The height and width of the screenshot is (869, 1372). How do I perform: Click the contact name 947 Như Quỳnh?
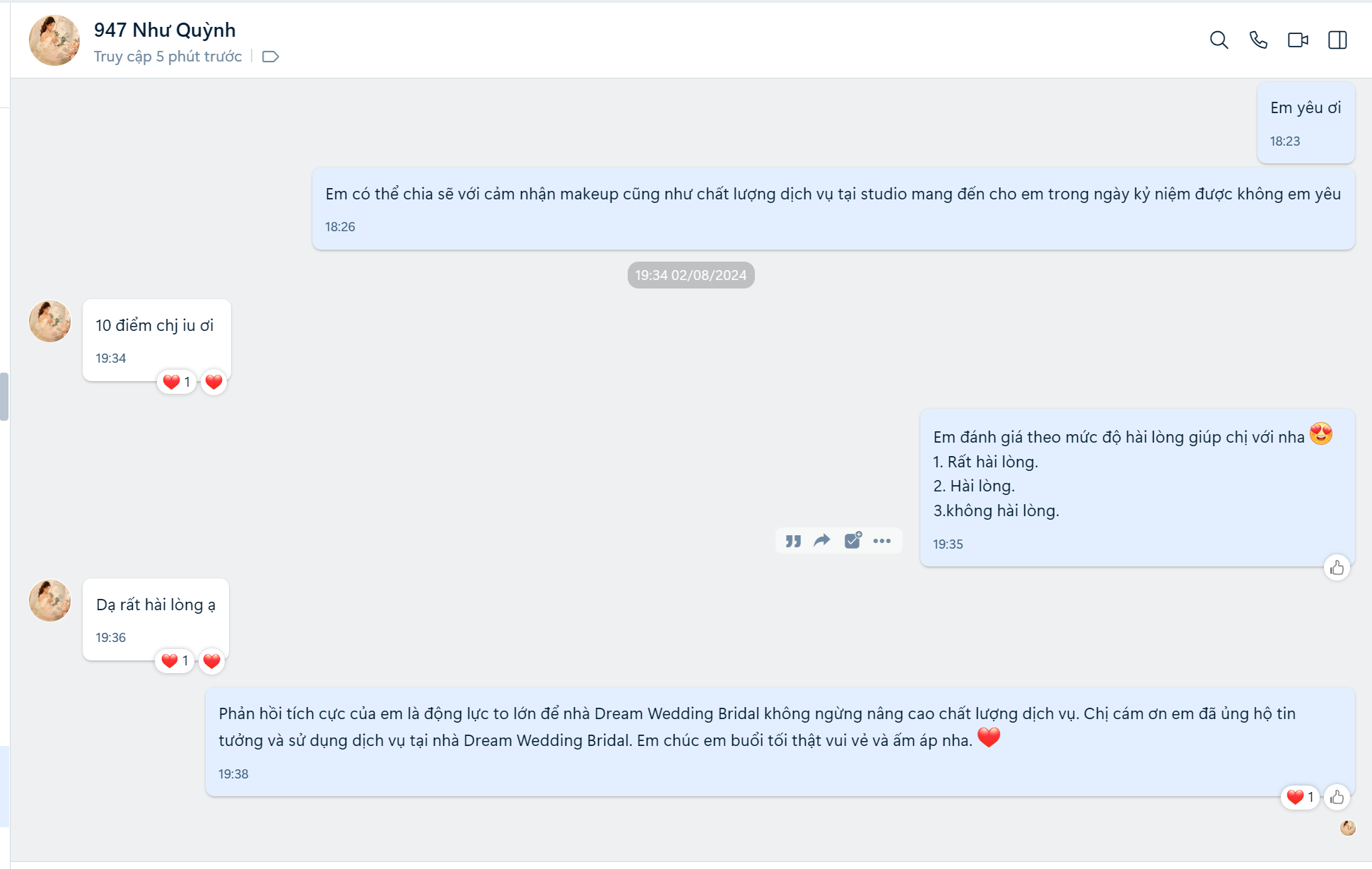tap(165, 30)
